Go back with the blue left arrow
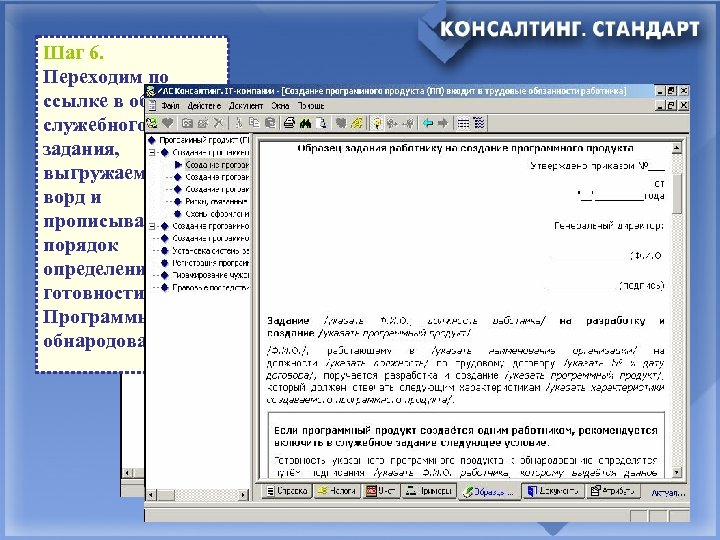The width and height of the screenshot is (720, 540). coord(428,123)
